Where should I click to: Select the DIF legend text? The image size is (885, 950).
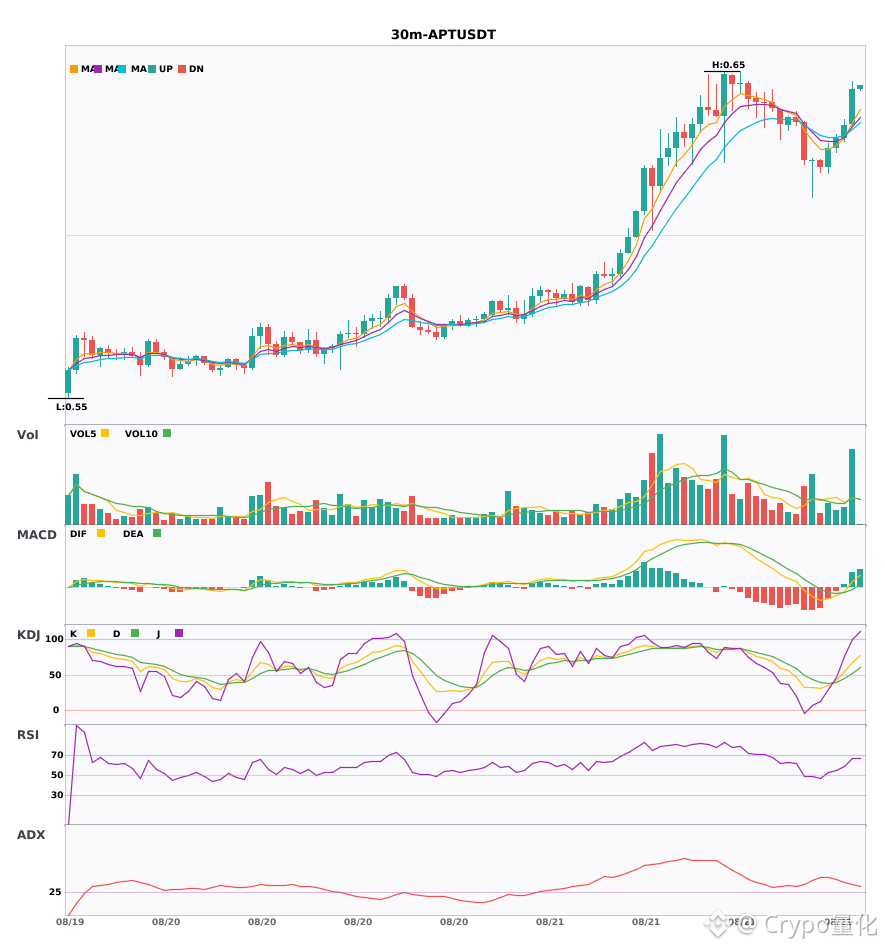click(78, 534)
